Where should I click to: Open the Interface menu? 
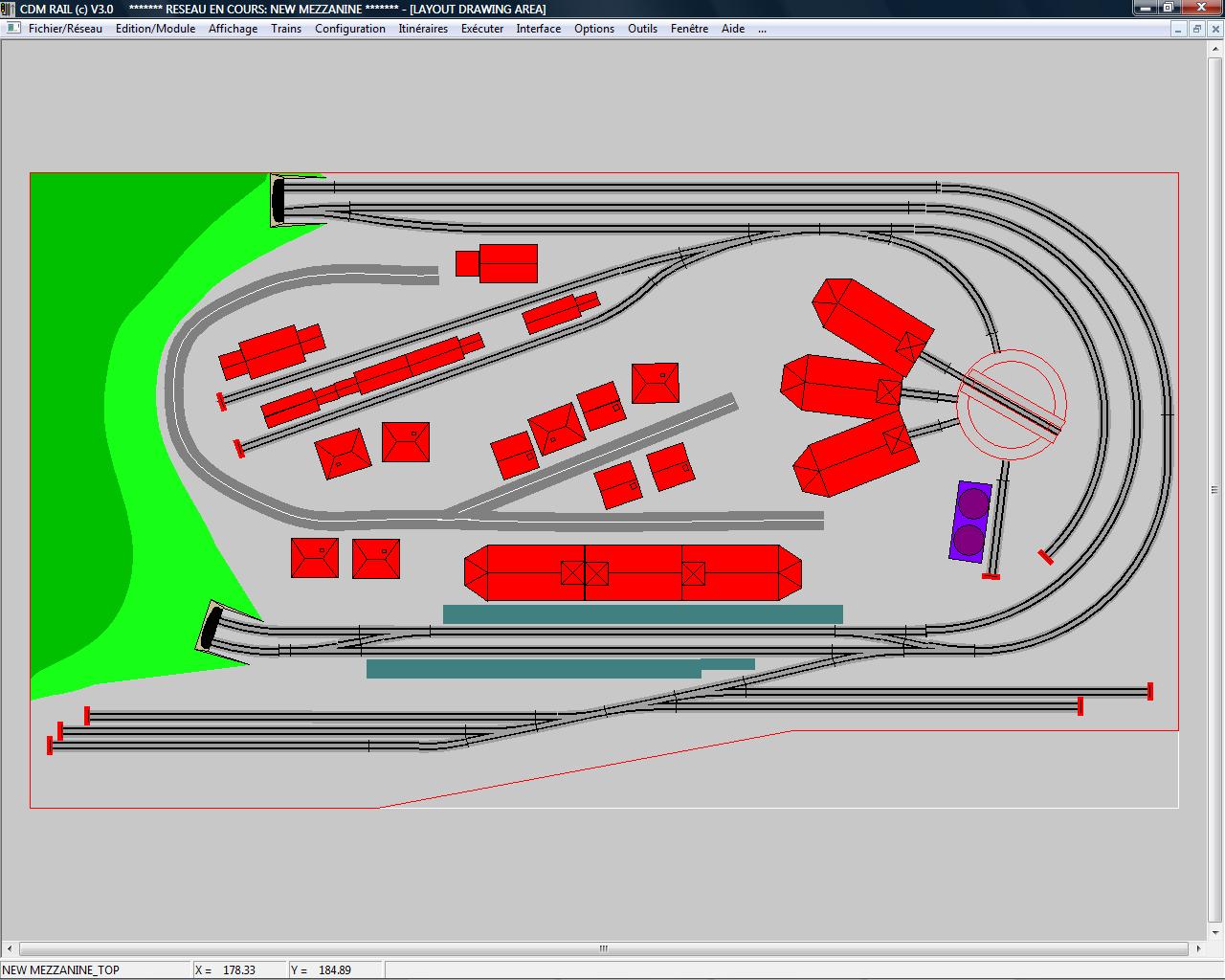coord(539,29)
